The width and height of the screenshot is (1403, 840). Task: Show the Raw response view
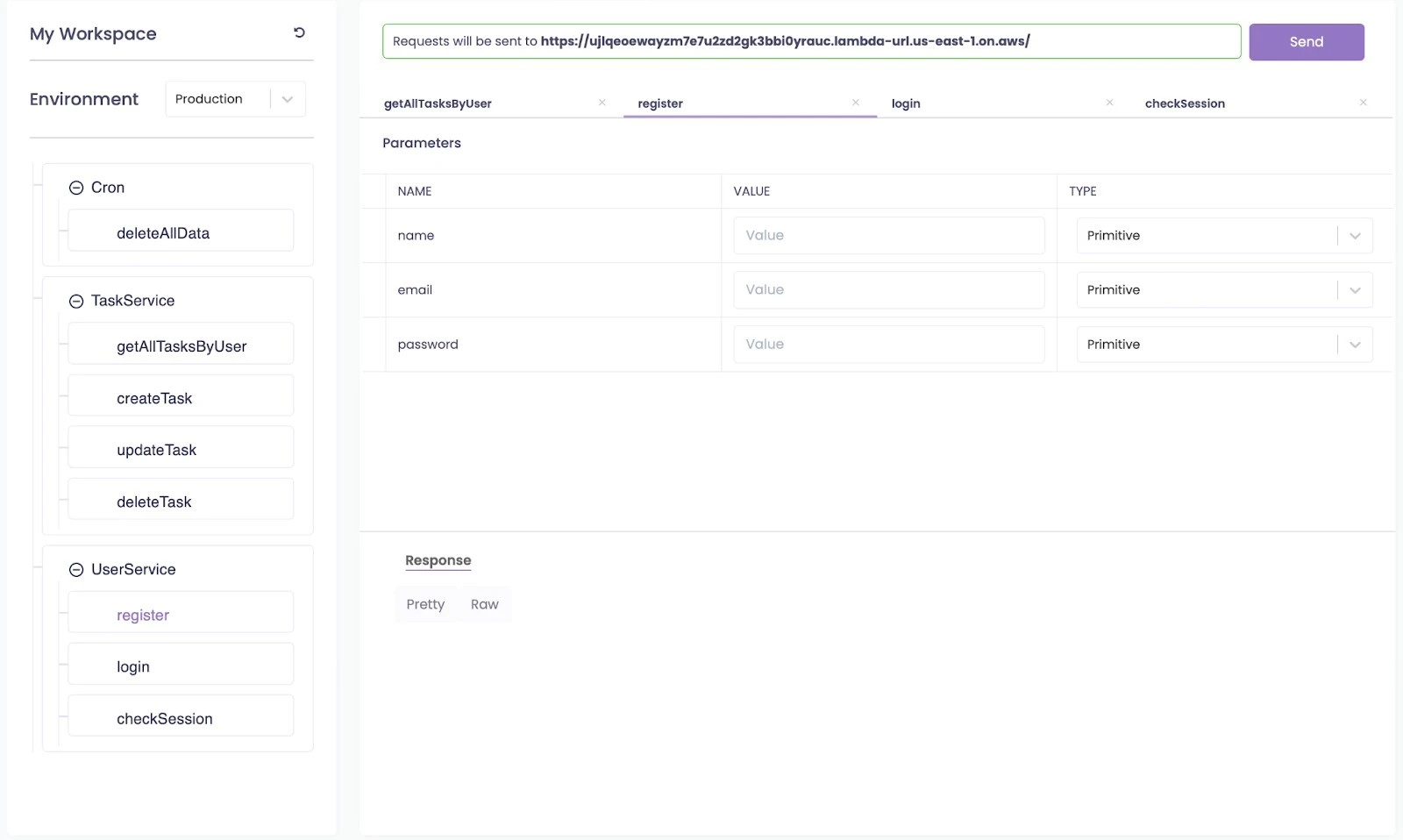tap(484, 604)
